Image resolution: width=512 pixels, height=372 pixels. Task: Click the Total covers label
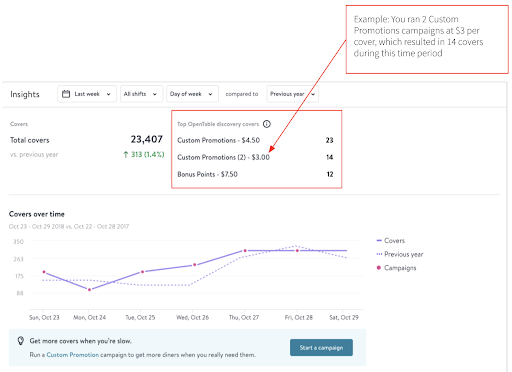pyautogui.click(x=30, y=140)
